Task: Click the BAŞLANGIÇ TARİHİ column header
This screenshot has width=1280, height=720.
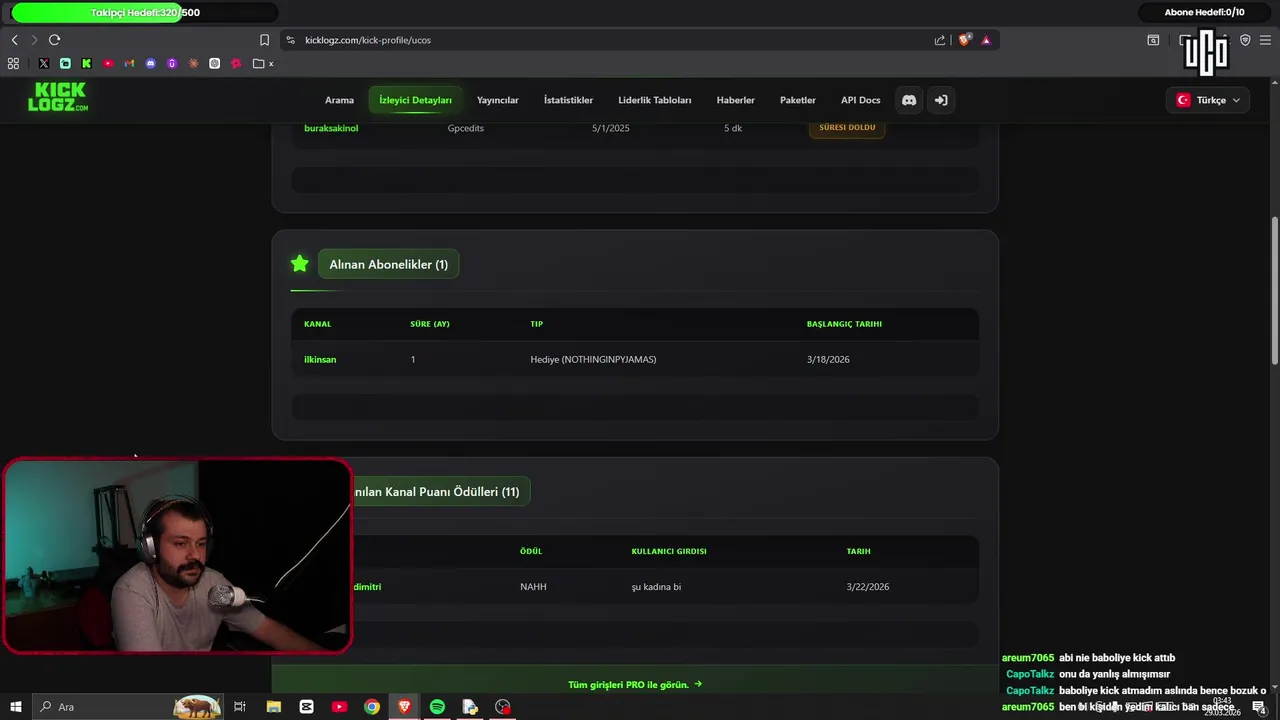Action: pos(844,324)
